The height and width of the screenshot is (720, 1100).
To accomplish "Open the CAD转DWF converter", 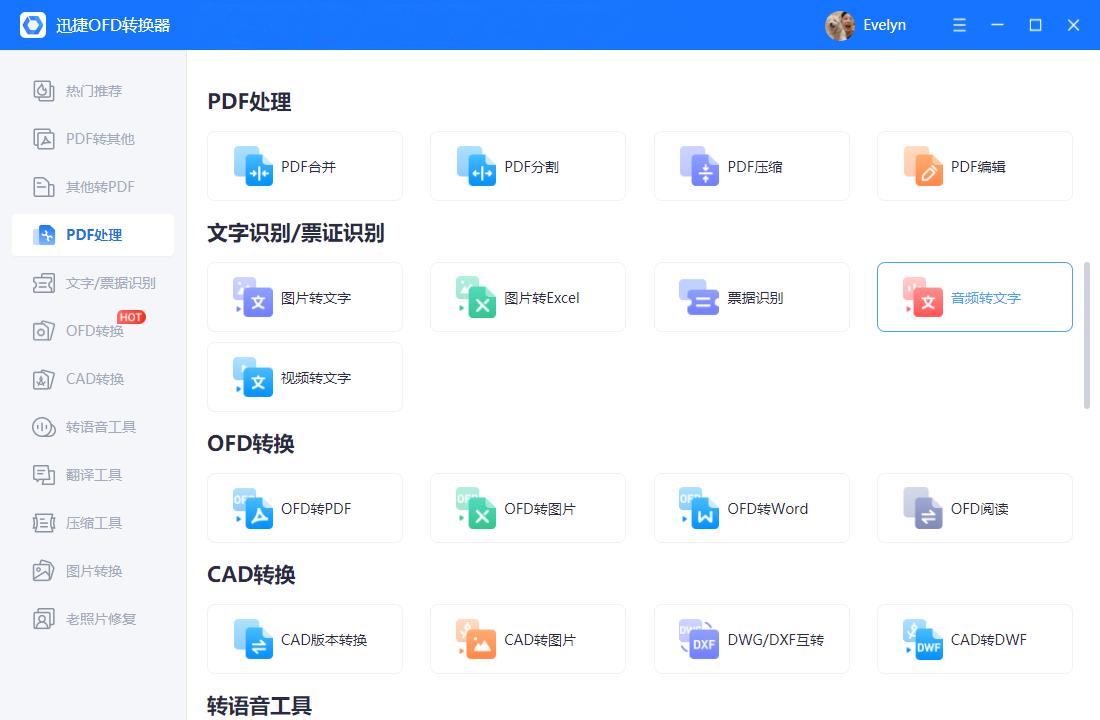I will (x=974, y=639).
